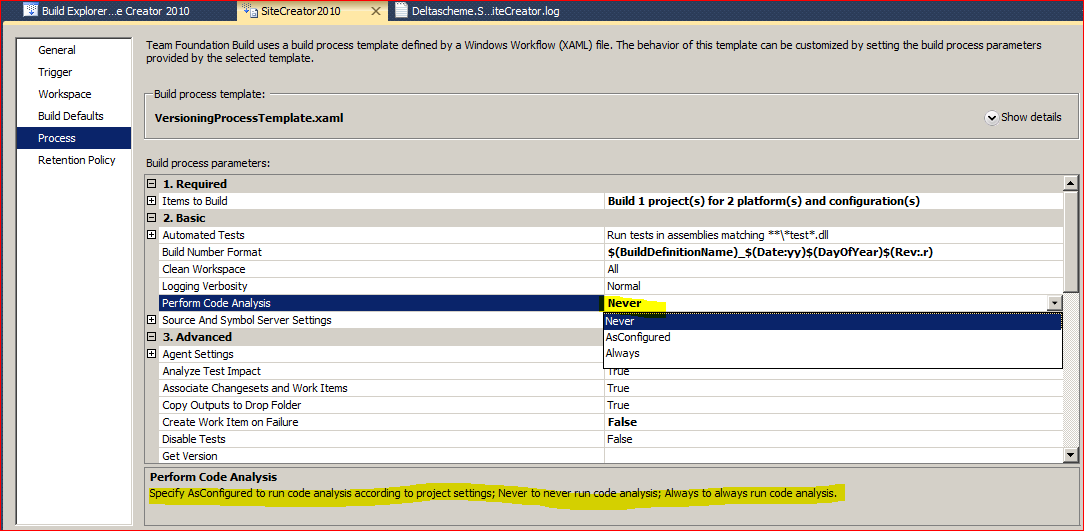Click the Deltascheme log file tab icon
Screen dimensions: 1084x531
402,11
